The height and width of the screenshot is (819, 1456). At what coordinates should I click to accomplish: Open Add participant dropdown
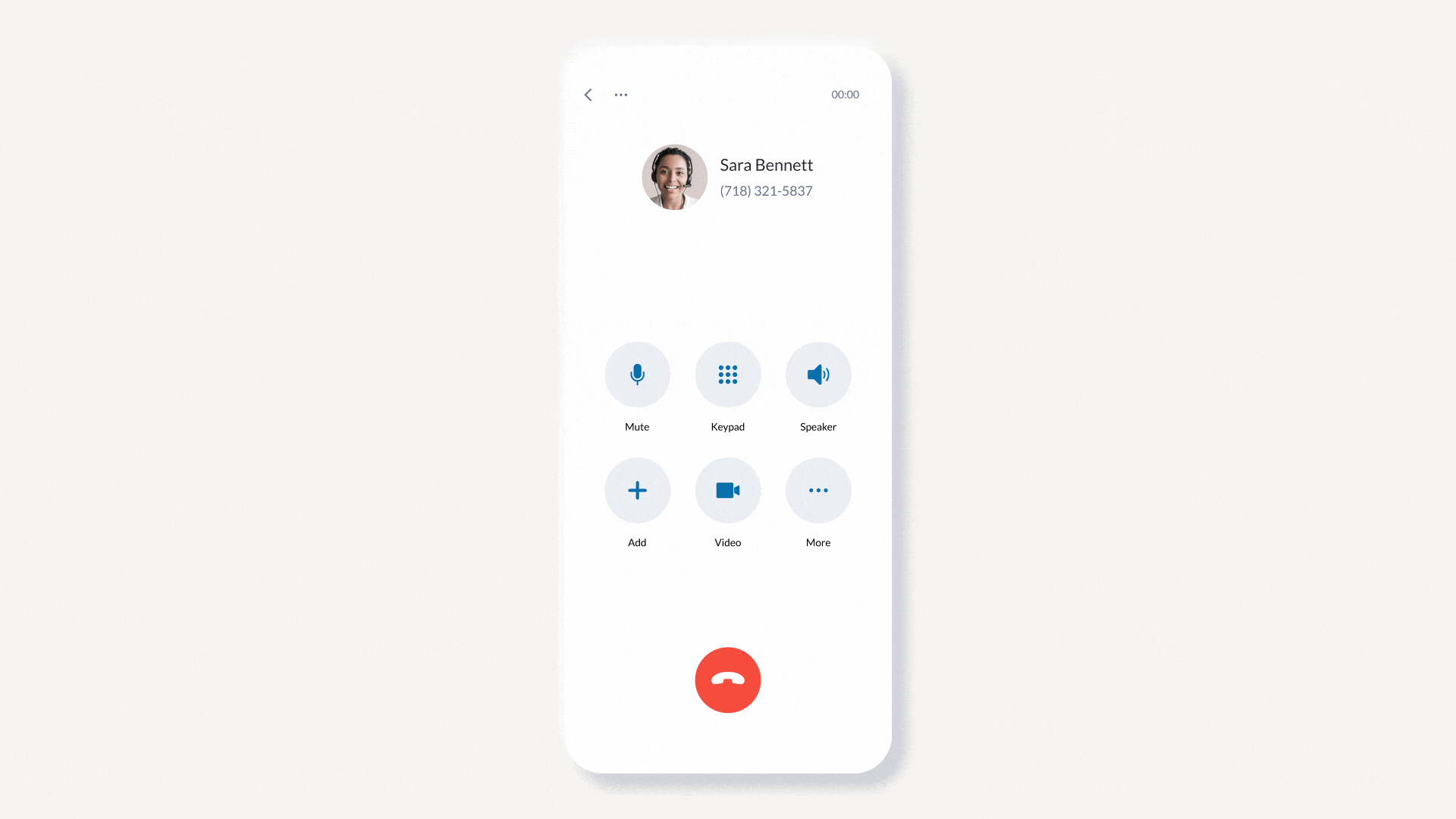[637, 490]
